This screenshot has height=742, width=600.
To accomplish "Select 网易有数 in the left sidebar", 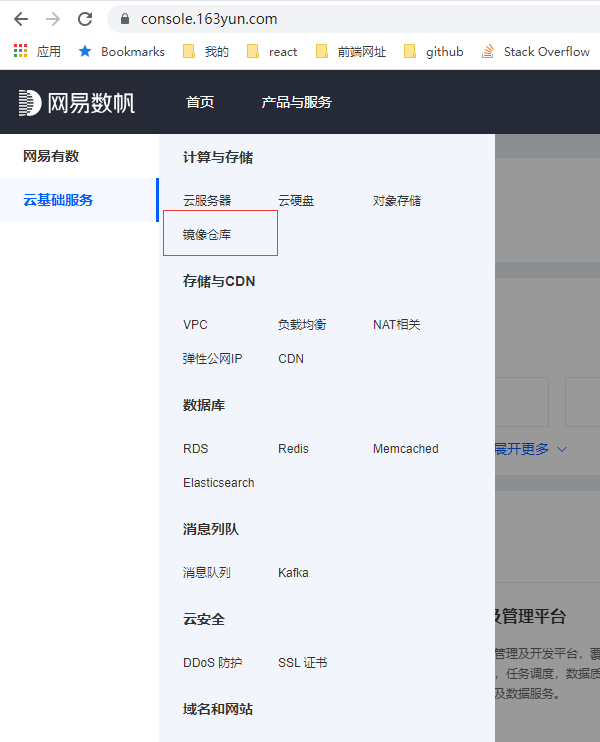I will coord(51,156).
